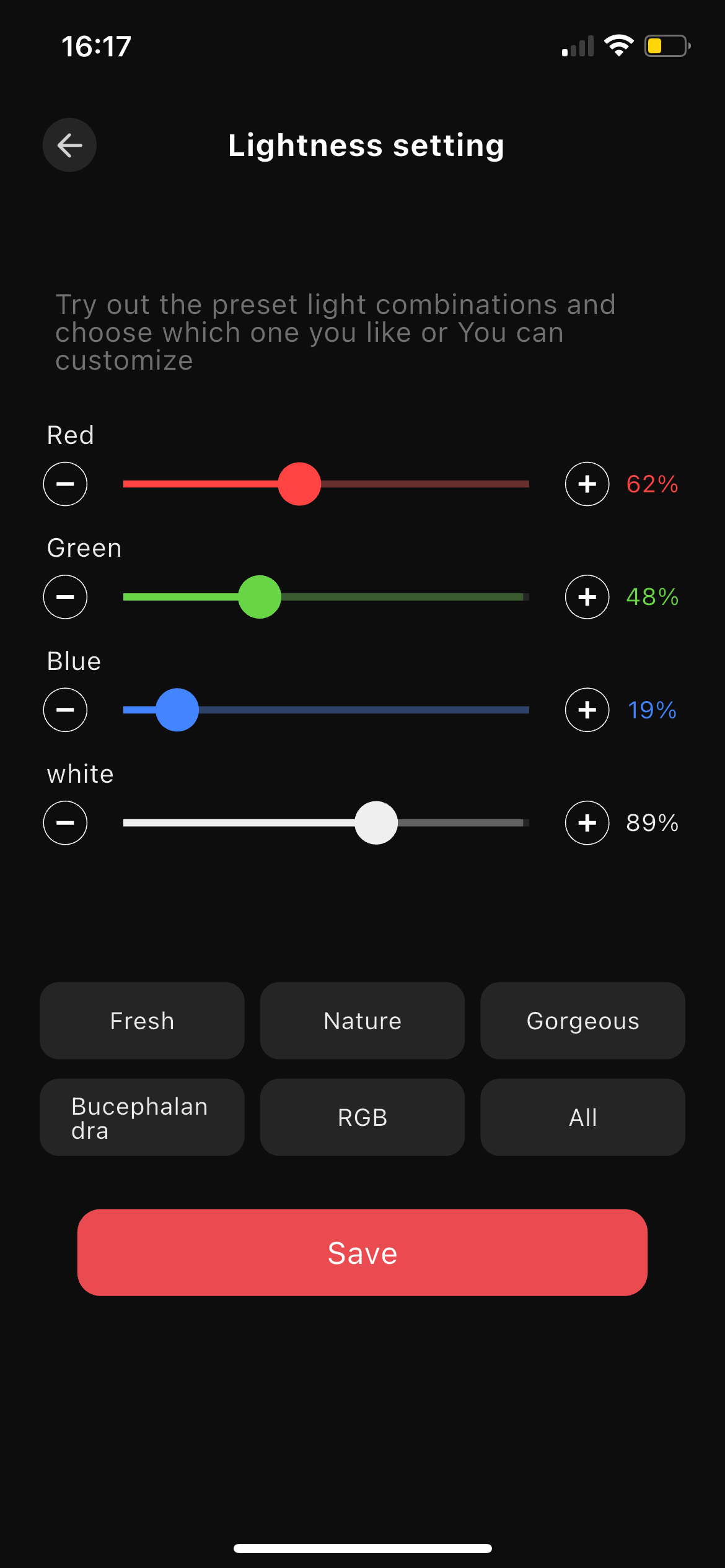Click the Blue slider handle
The width and height of the screenshot is (725, 1568).
point(177,710)
